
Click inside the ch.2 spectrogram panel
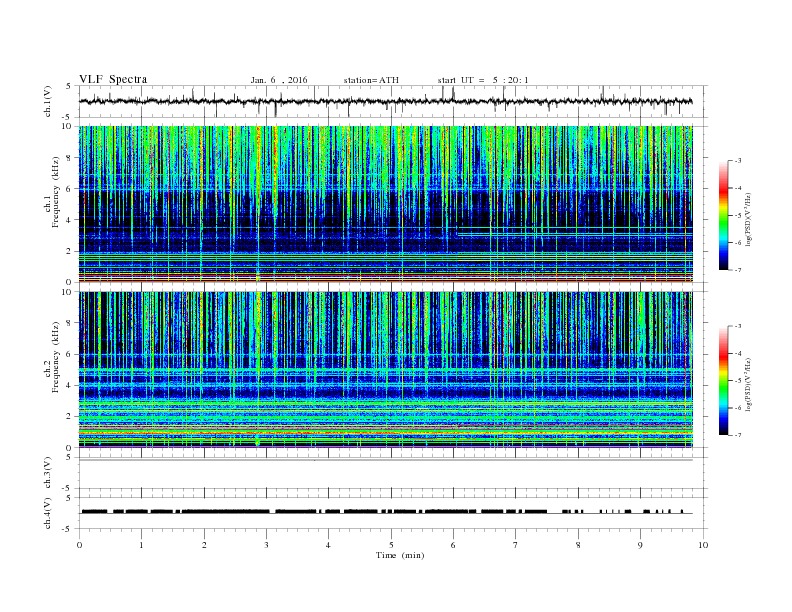[385, 369]
